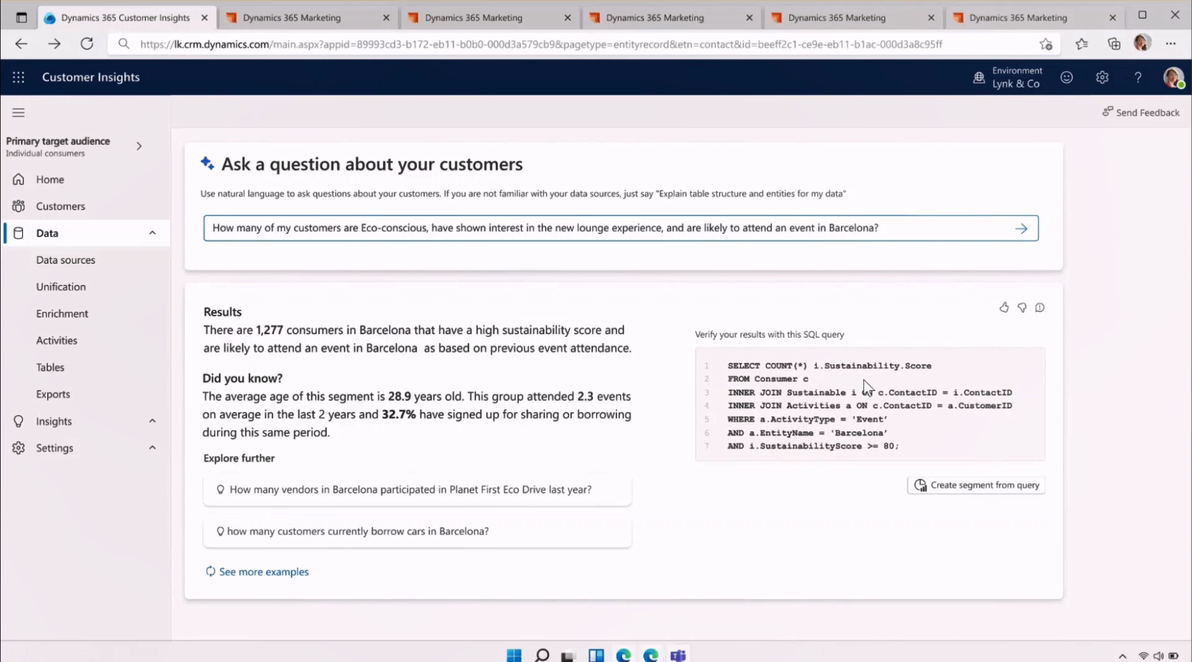Open Unification page
Viewport: 1192px width, 662px height.
pos(61,287)
